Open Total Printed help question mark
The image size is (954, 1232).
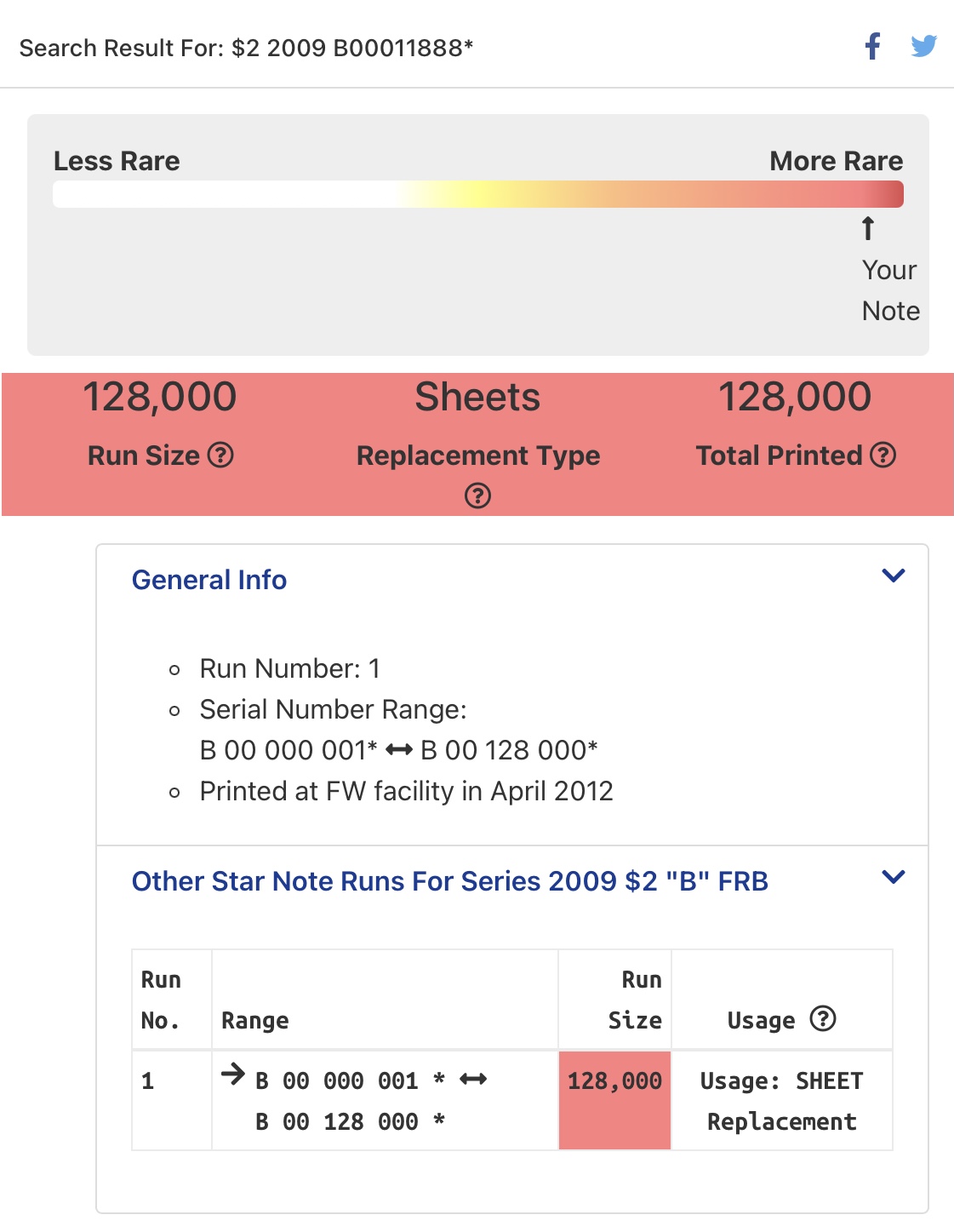click(x=883, y=455)
